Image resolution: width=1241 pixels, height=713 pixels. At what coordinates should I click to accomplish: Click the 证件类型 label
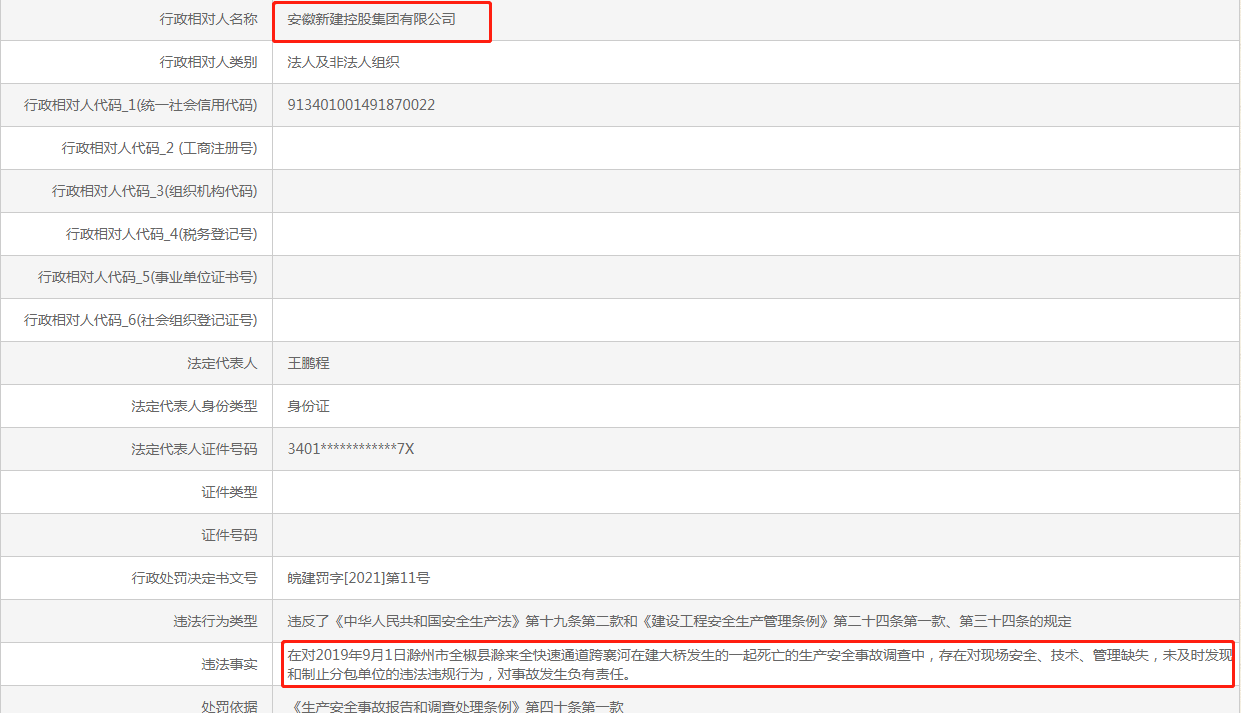pos(229,492)
